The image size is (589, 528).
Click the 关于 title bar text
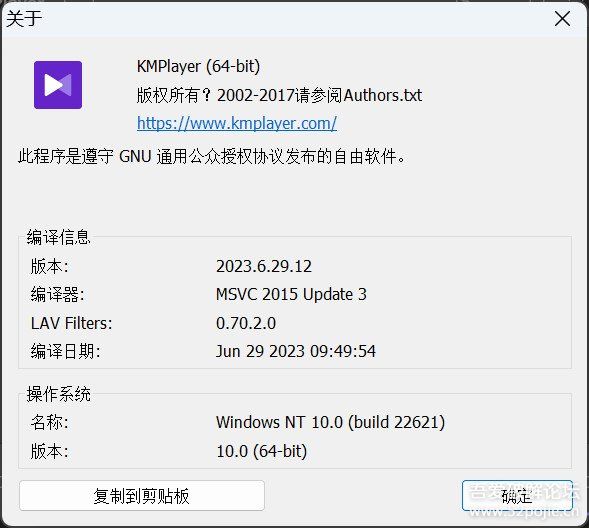pyautogui.click(x=24, y=19)
